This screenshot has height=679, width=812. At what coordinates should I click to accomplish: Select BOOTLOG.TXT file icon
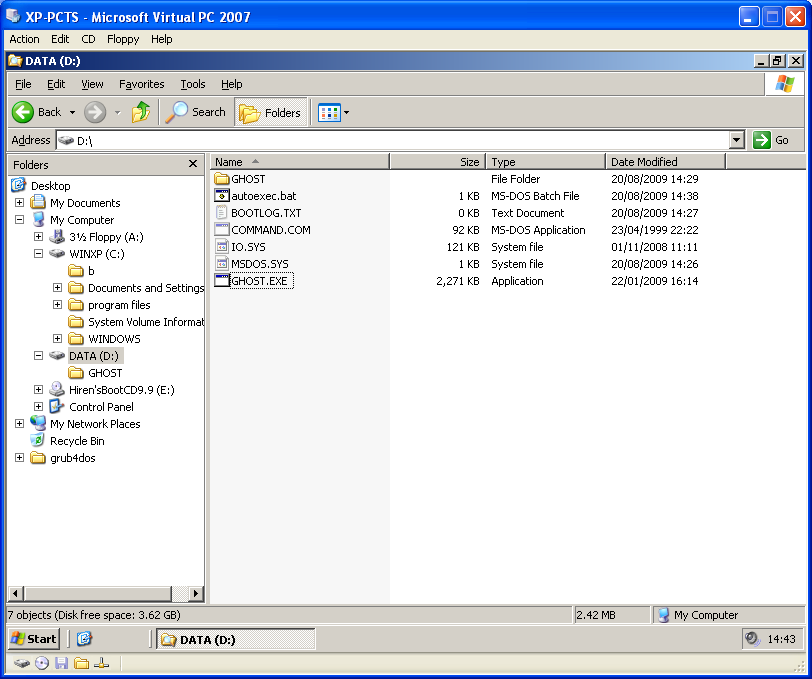(222, 213)
